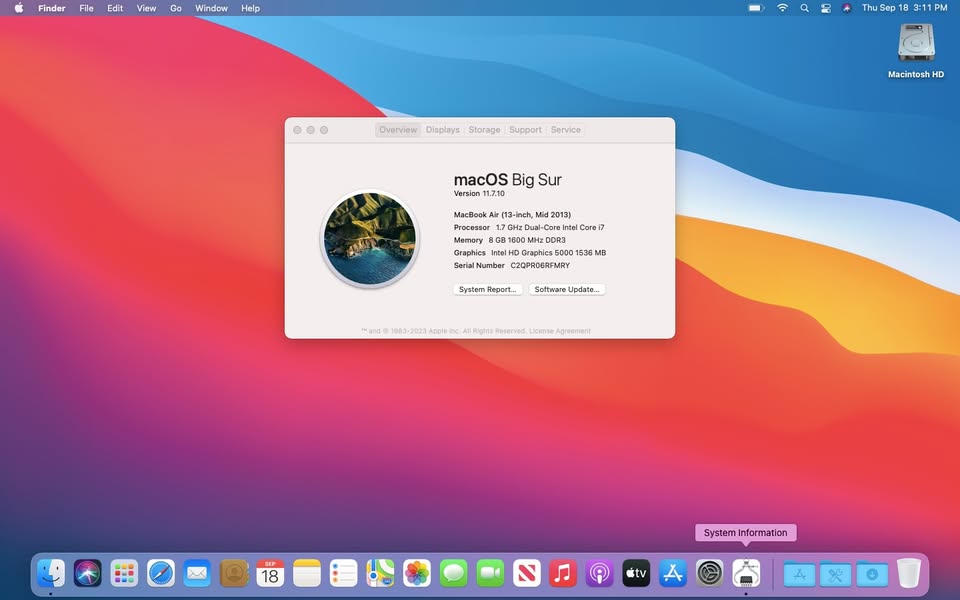
Task: Open the Wi-Fi status menu
Action: tap(782, 8)
